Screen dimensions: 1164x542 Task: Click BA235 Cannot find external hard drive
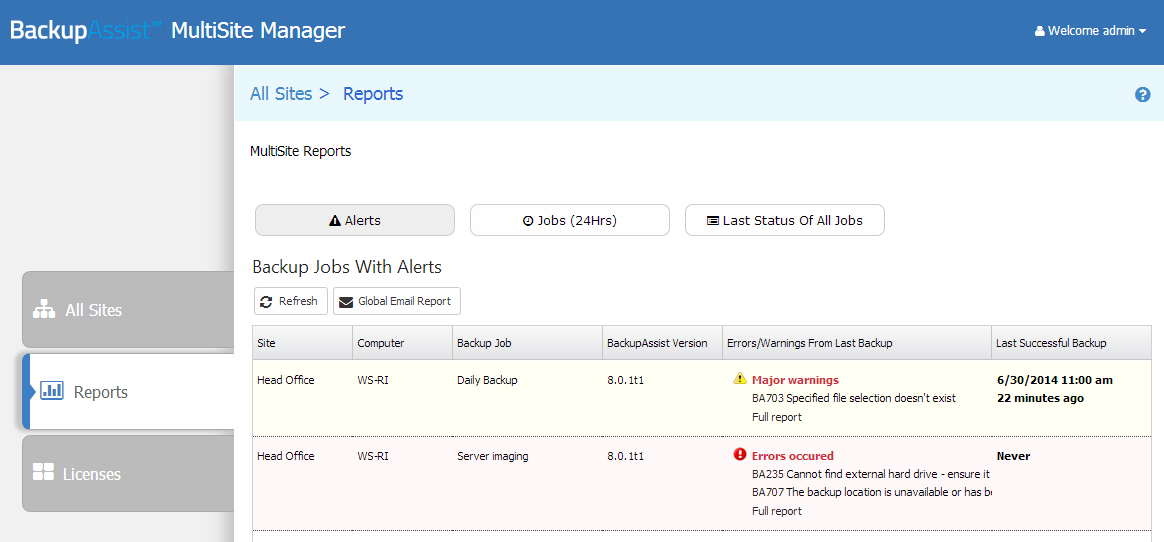[872, 474]
